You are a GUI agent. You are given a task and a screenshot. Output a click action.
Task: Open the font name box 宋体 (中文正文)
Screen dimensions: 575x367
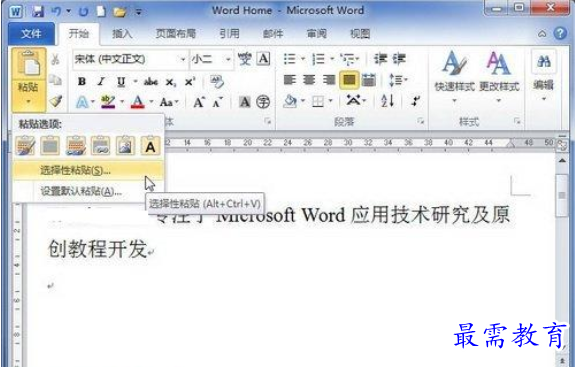pos(130,59)
